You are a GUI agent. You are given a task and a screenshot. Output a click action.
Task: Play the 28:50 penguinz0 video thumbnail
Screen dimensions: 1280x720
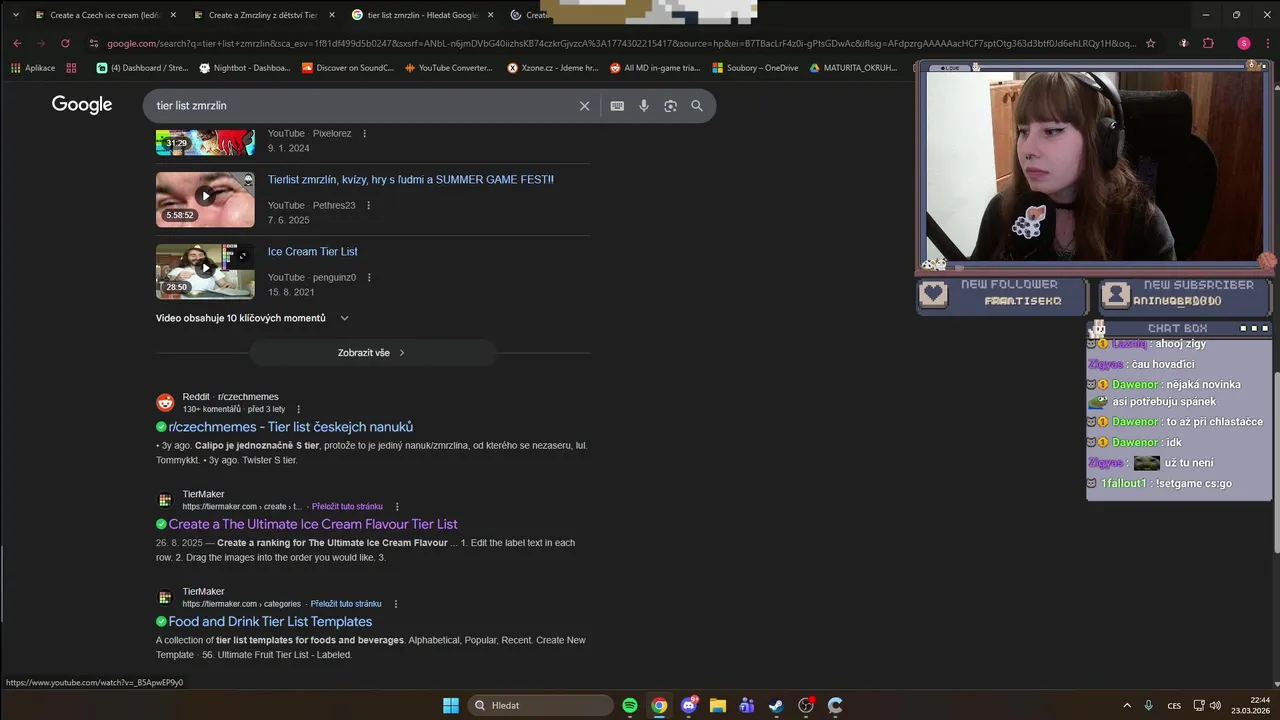[x=205, y=271]
